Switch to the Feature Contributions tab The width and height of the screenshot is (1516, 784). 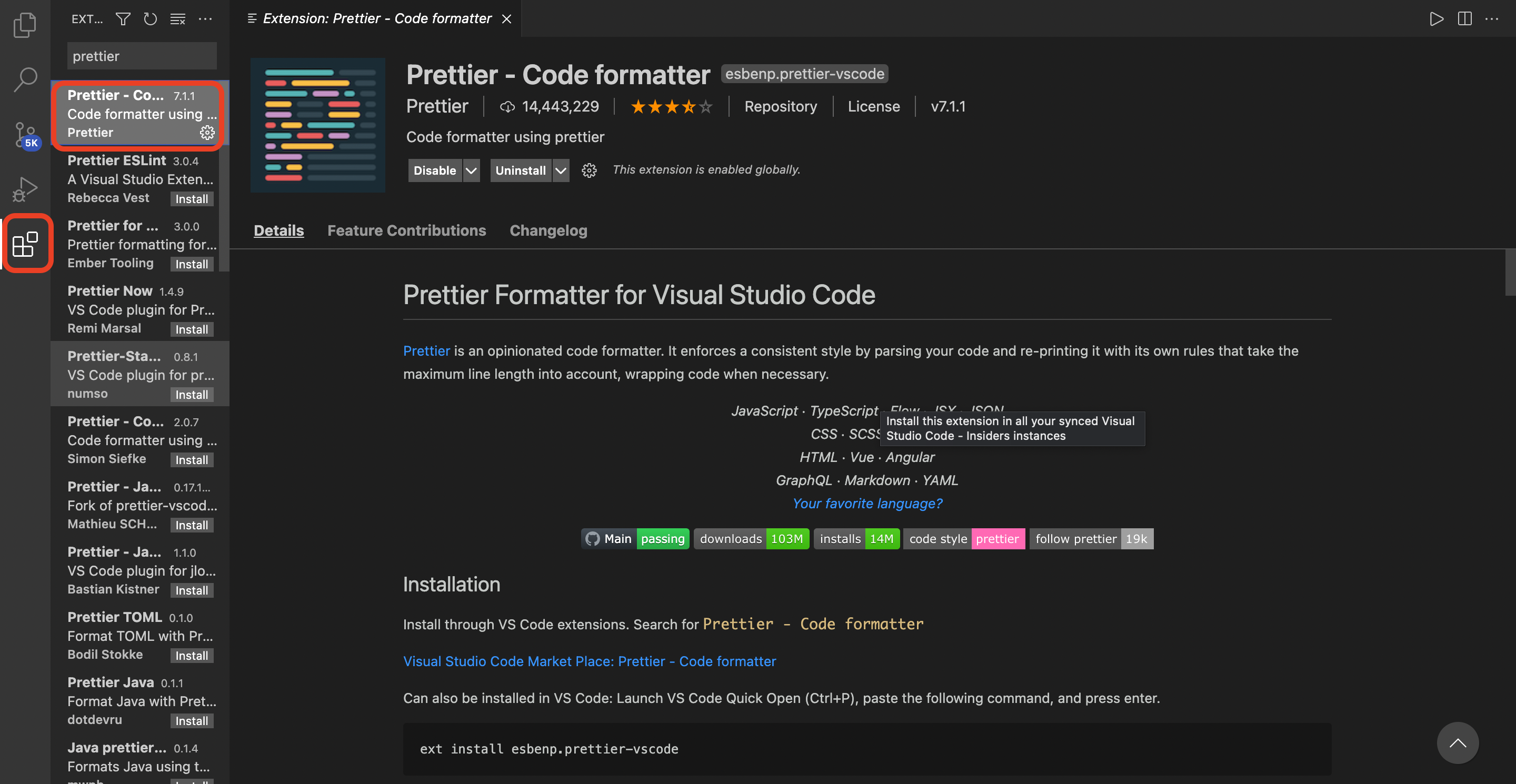click(x=407, y=230)
